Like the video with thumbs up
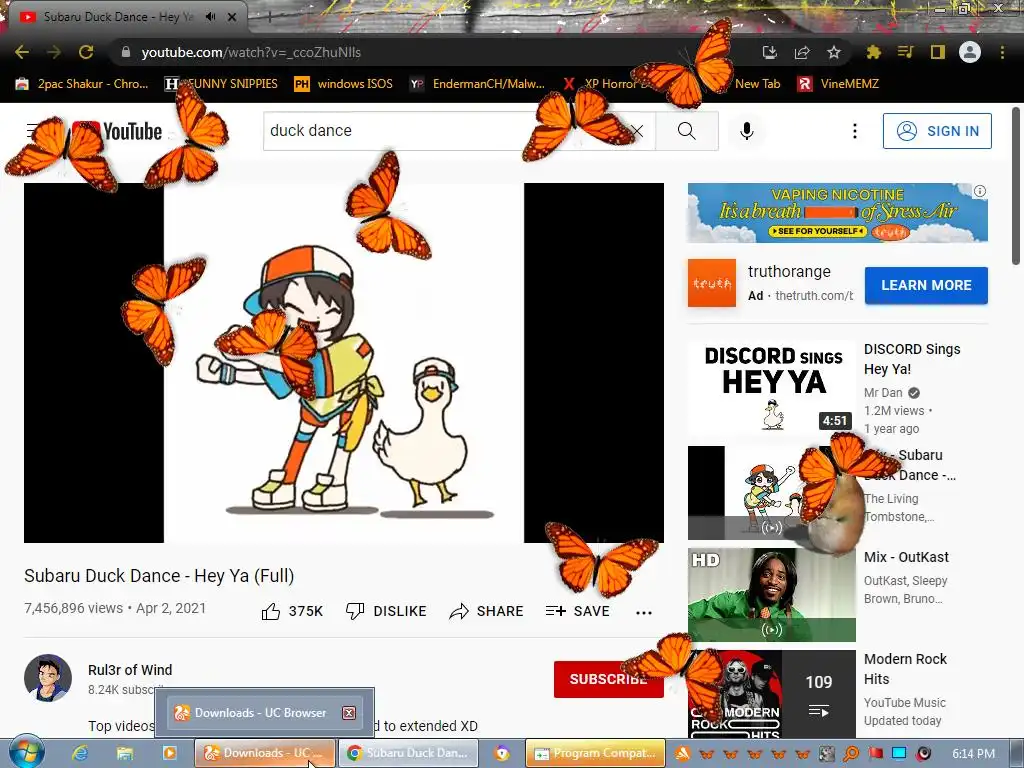The width and height of the screenshot is (1024, 768). (292, 611)
